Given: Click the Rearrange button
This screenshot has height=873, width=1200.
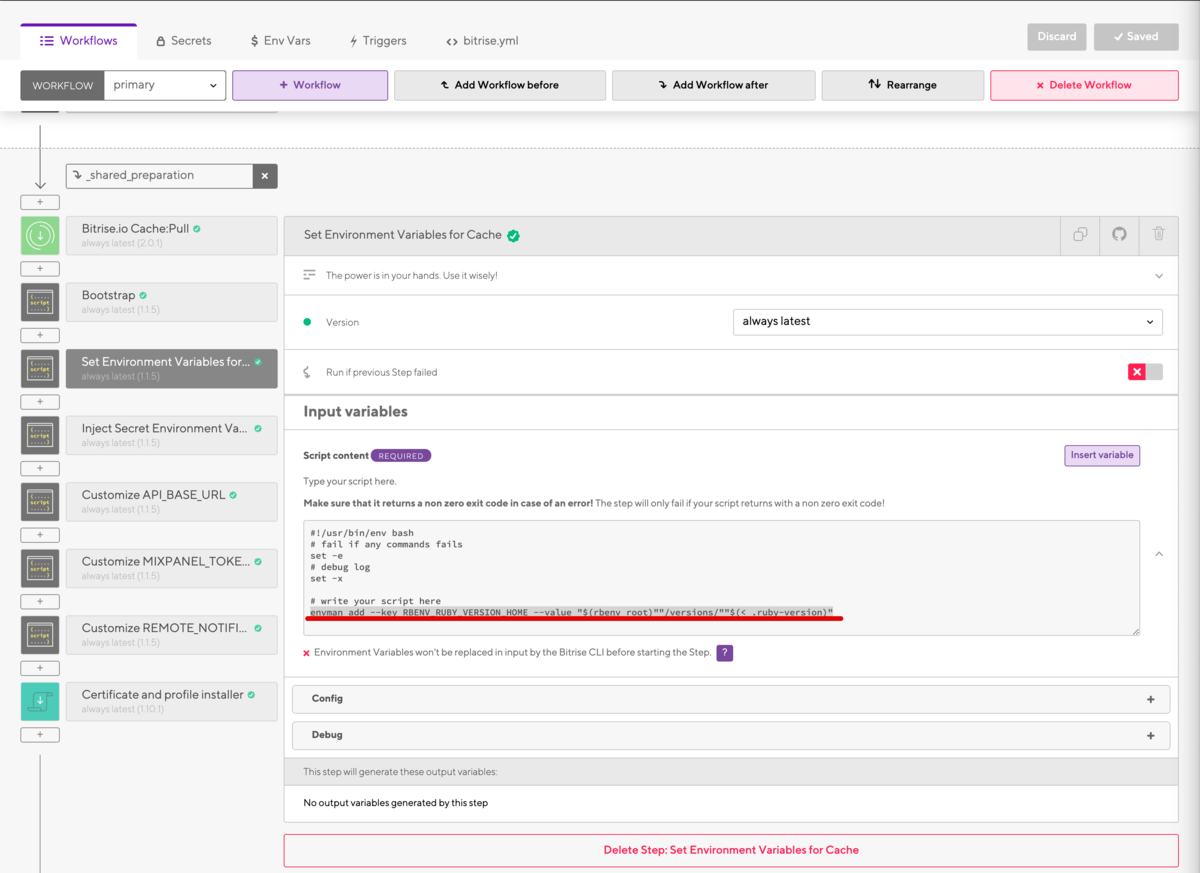Looking at the screenshot, I should (x=903, y=85).
